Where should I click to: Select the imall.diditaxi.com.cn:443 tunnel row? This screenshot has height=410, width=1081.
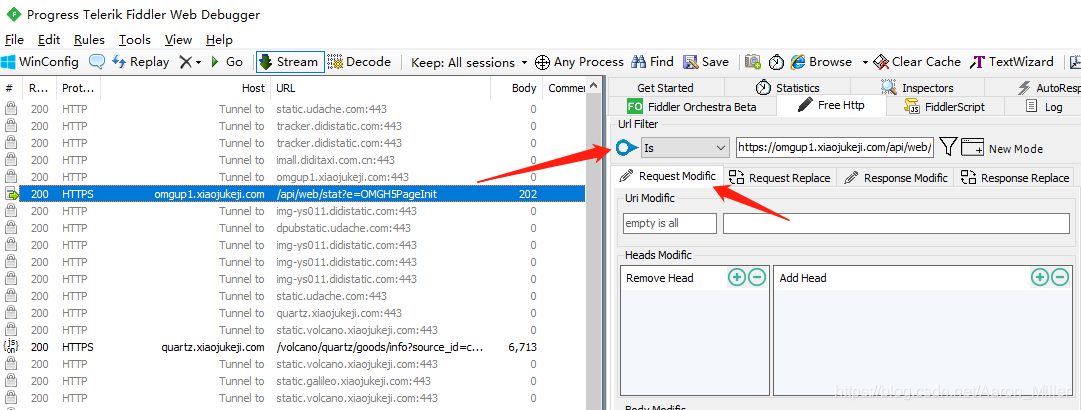293,160
